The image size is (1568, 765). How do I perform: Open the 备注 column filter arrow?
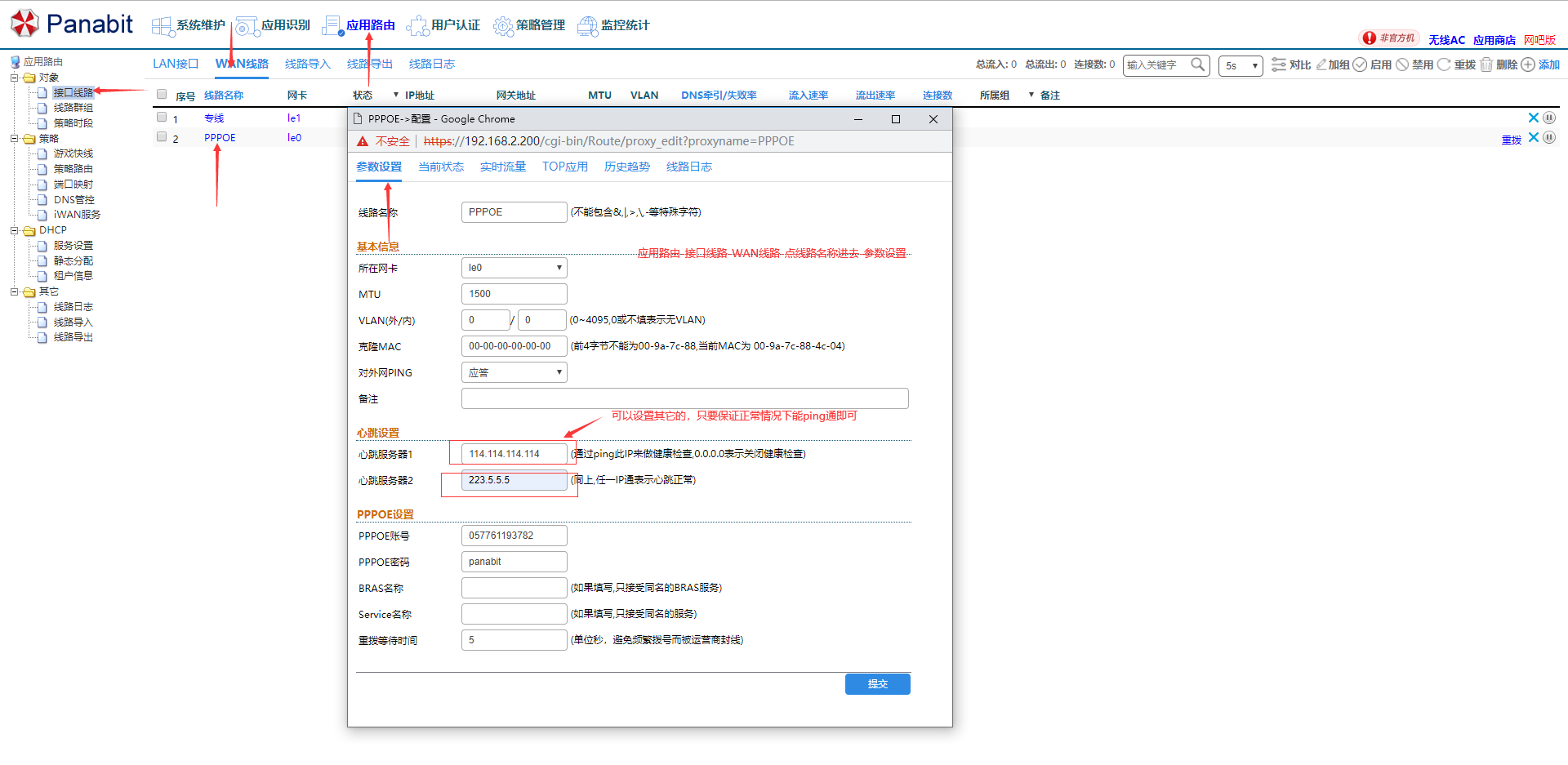pyautogui.click(x=1031, y=95)
